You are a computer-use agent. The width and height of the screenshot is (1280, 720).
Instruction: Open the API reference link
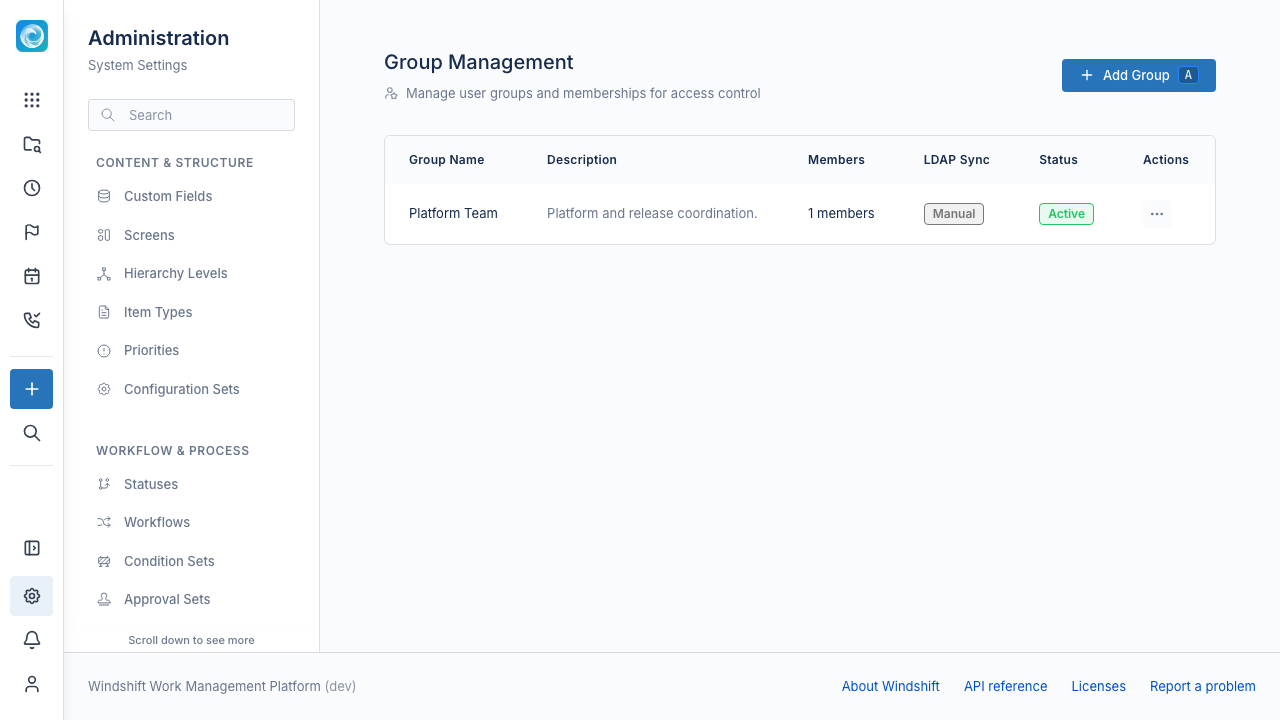pos(1005,686)
